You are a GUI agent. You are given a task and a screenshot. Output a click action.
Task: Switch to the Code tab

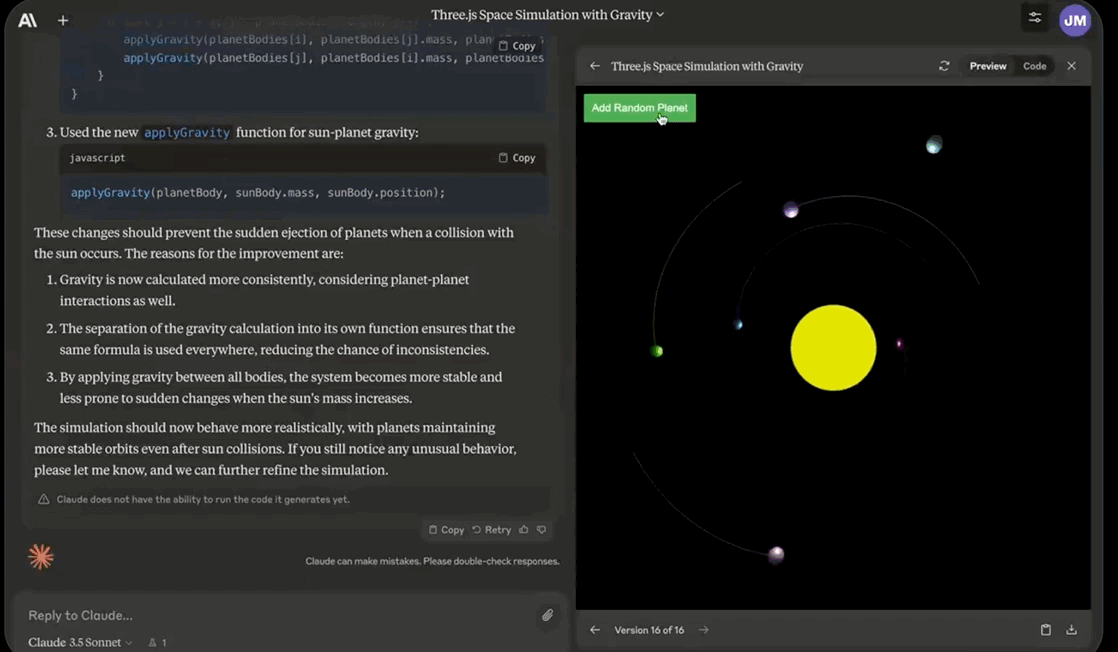tap(1035, 66)
